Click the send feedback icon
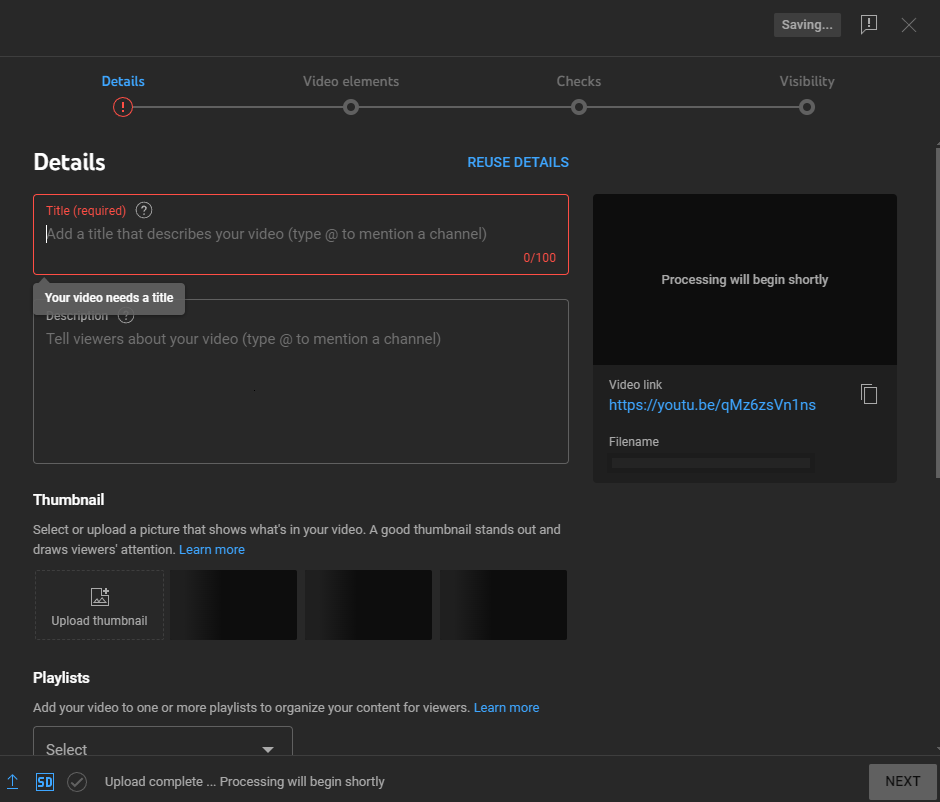Image resolution: width=940 pixels, height=802 pixels. [x=869, y=25]
